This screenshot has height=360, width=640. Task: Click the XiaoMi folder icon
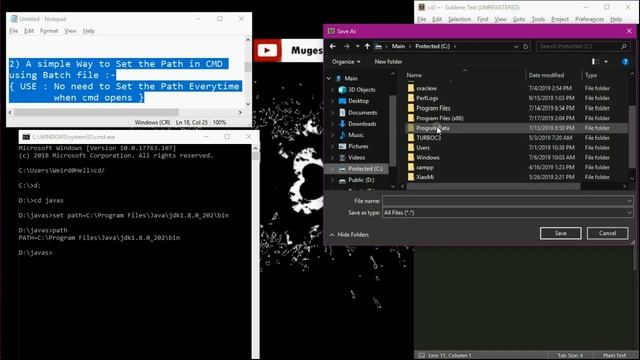411,177
